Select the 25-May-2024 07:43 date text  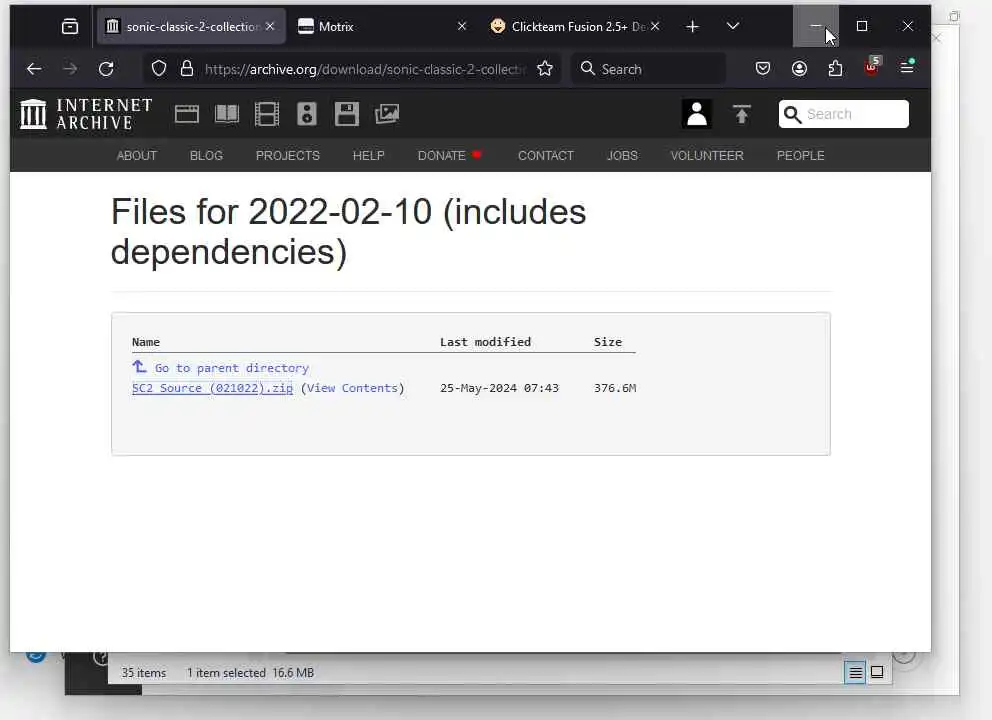(x=499, y=388)
